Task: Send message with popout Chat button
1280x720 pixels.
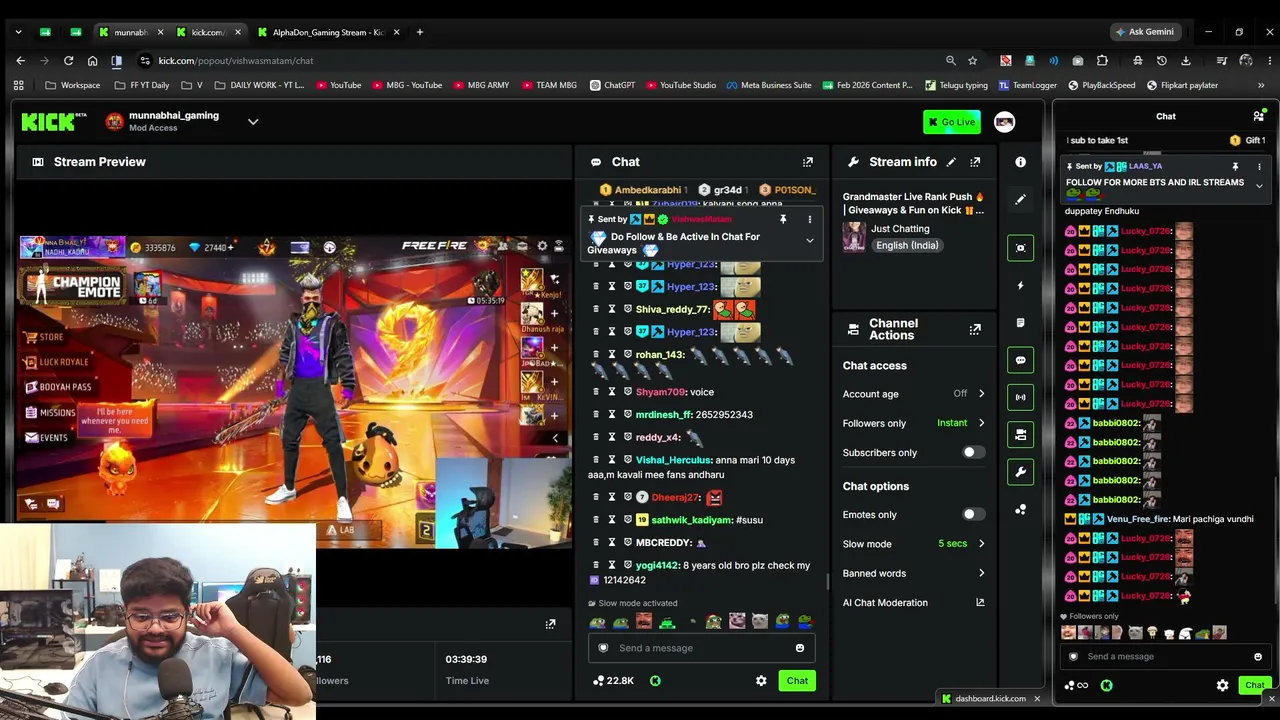Action: pos(1255,686)
